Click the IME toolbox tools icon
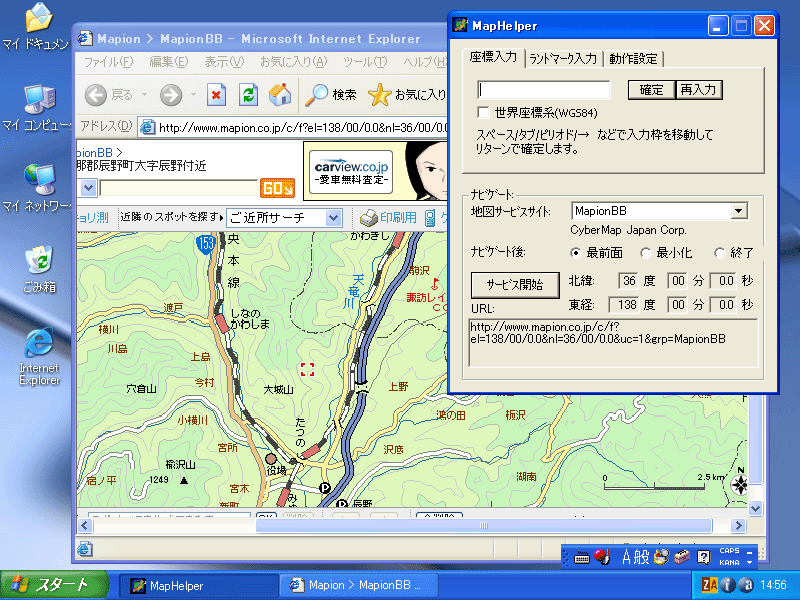 (682, 557)
